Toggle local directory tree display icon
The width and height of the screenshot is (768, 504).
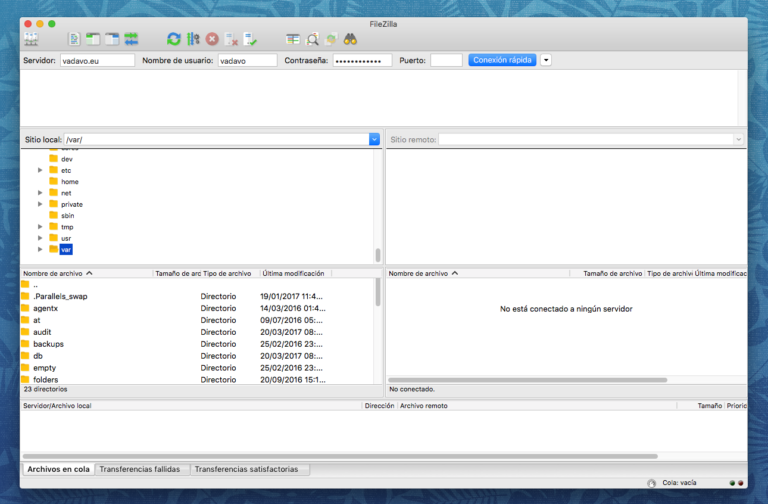93,39
